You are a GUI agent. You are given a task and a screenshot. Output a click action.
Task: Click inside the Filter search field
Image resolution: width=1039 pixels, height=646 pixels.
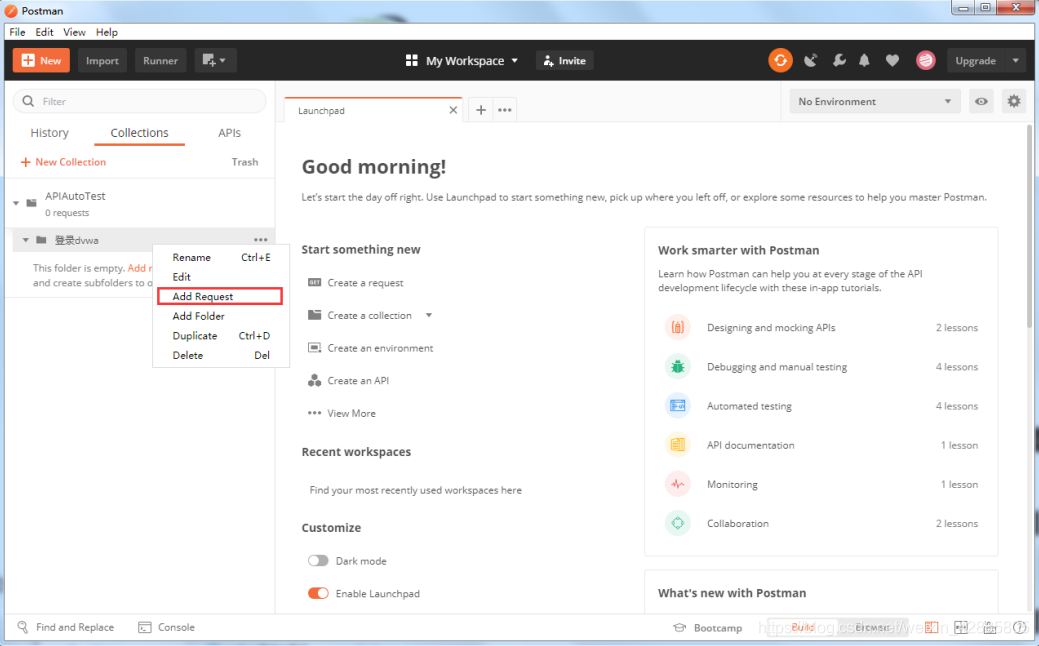(140, 101)
